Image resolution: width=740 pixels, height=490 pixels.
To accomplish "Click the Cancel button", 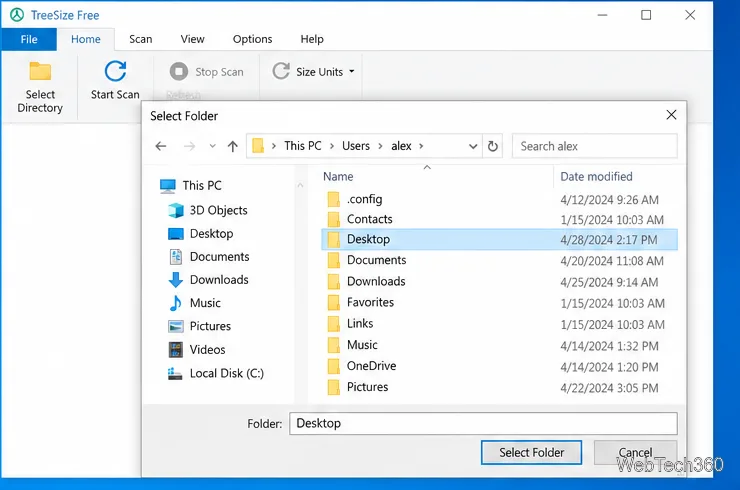I will click(x=635, y=453).
